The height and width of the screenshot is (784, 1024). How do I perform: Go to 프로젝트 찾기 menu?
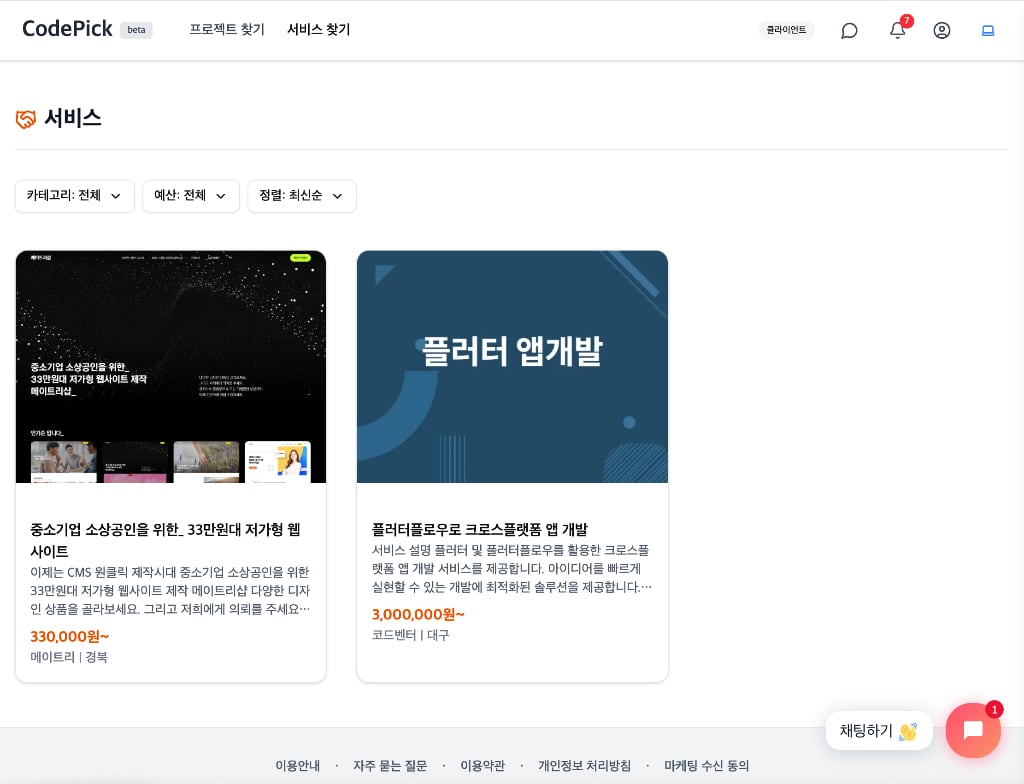tap(227, 30)
